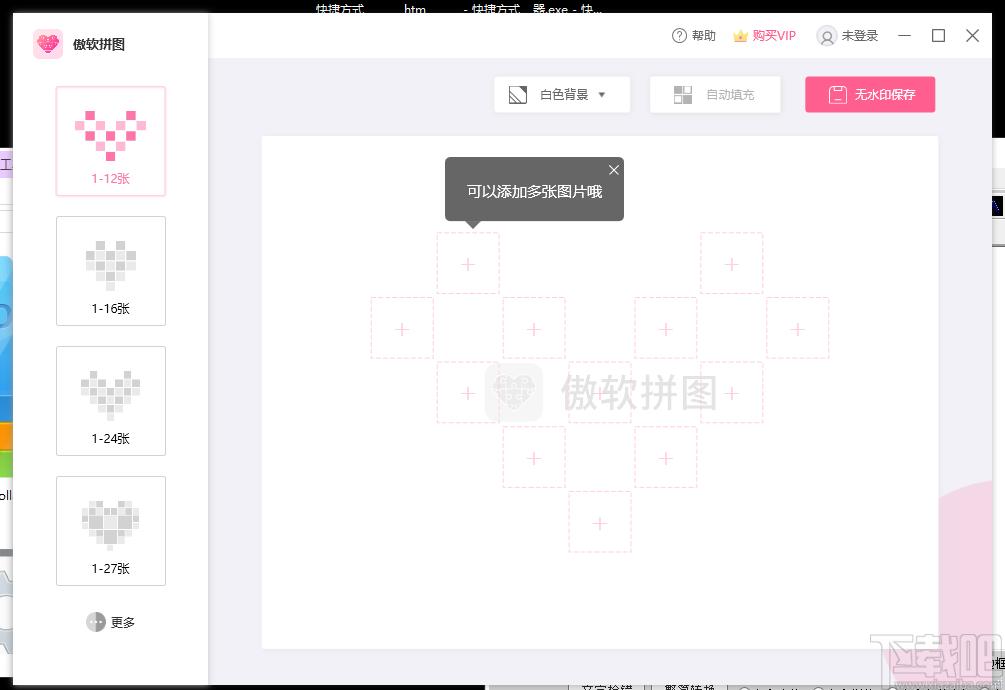
Task: Click the user avatar icon
Action: pyautogui.click(x=827, y=37)
